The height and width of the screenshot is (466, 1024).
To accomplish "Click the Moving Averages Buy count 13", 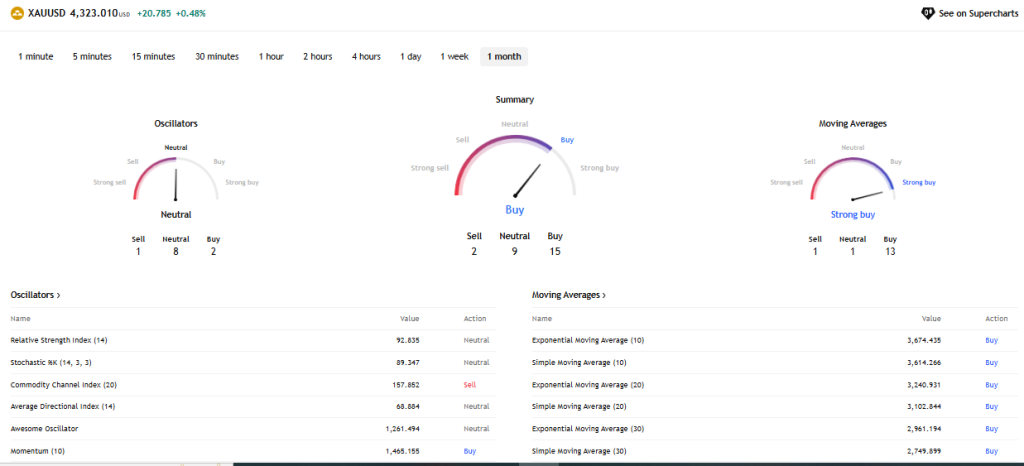I will point(890,251).
